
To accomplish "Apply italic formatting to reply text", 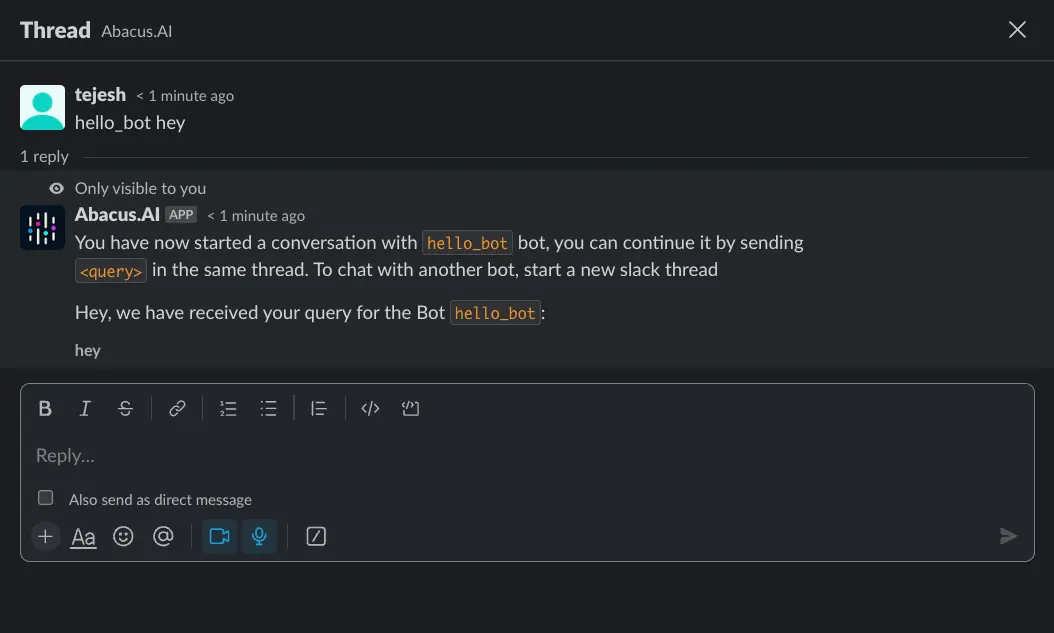I will 85,408.
